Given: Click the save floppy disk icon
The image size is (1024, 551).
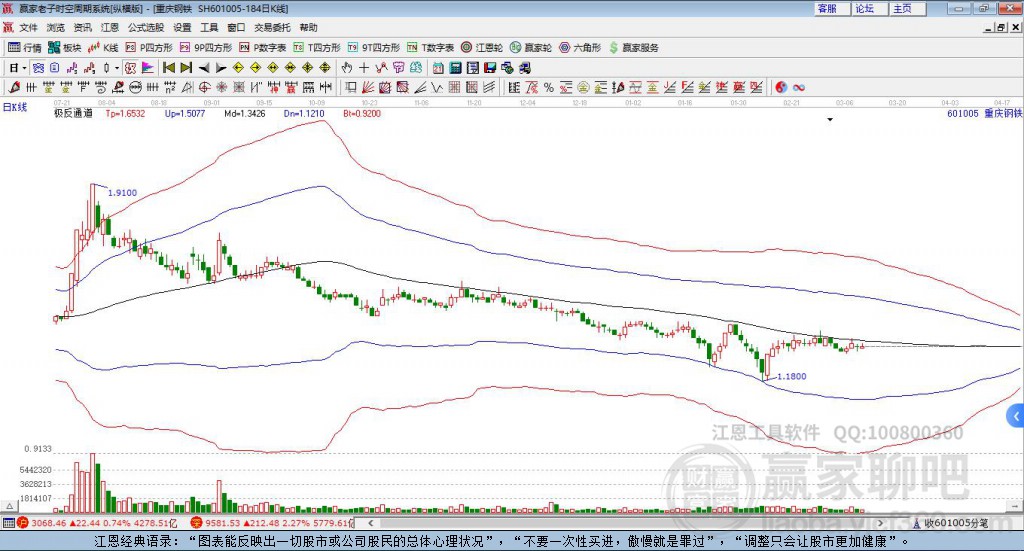Looking at the screenshot, I should tap(490, 68).
